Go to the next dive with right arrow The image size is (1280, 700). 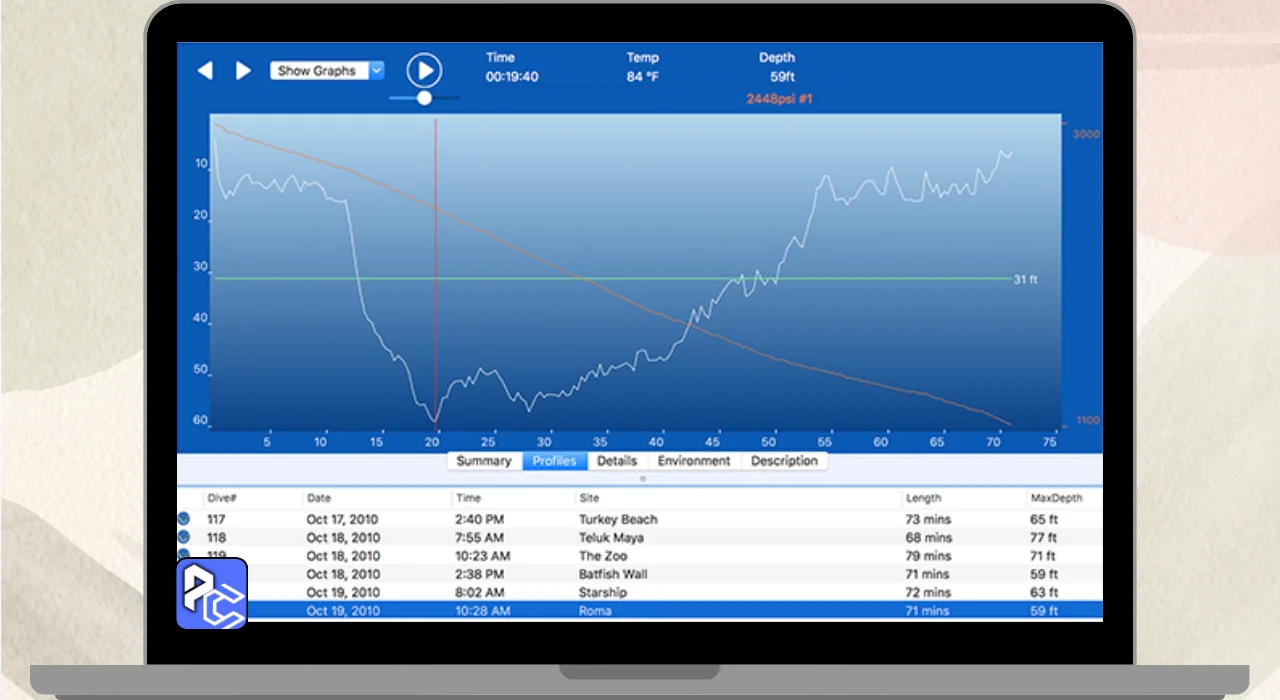click(243, 71)
